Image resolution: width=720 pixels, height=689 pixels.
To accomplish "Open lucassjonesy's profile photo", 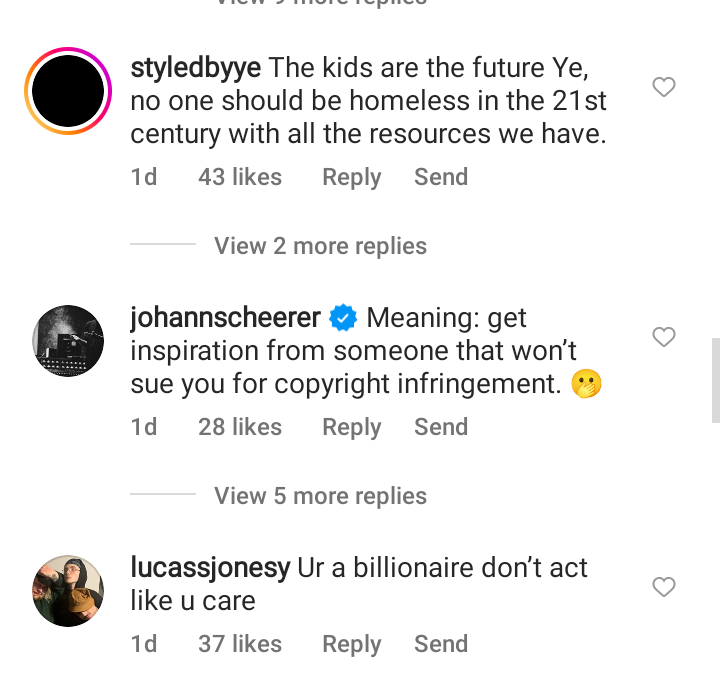I will point(68,591).
